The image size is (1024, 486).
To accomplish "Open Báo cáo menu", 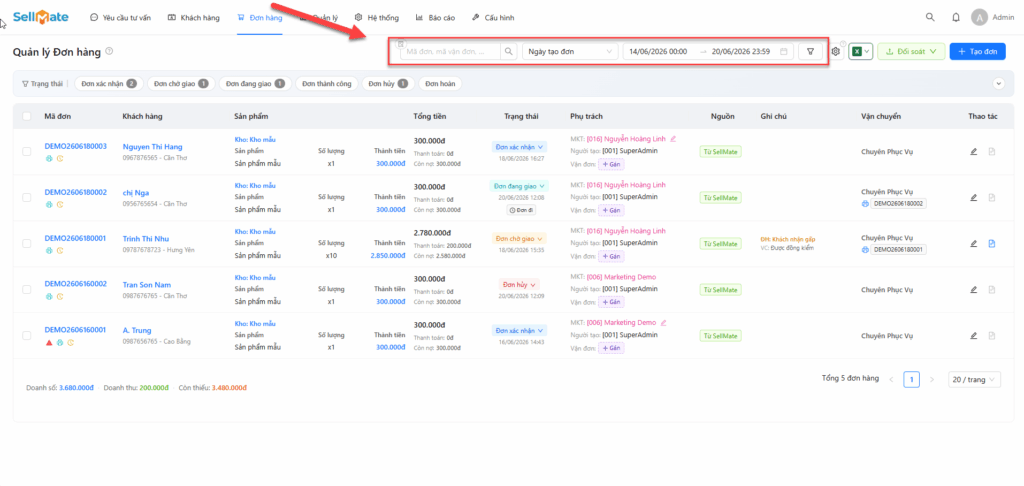I will [434, 18].
